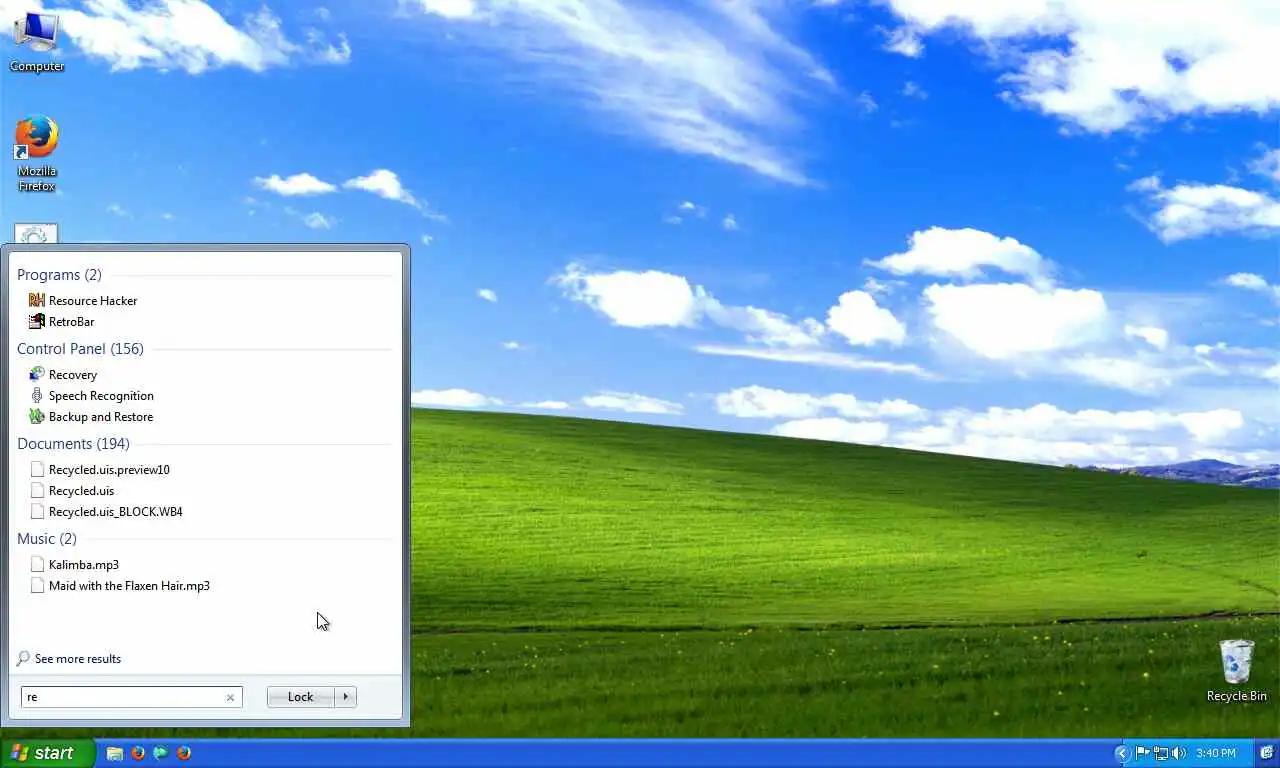Open Speech Recognition from Control Panel results
Image resolution: width=1280 pixels, height=768 pixels.
pyautogui.click(x=91, y=395)
